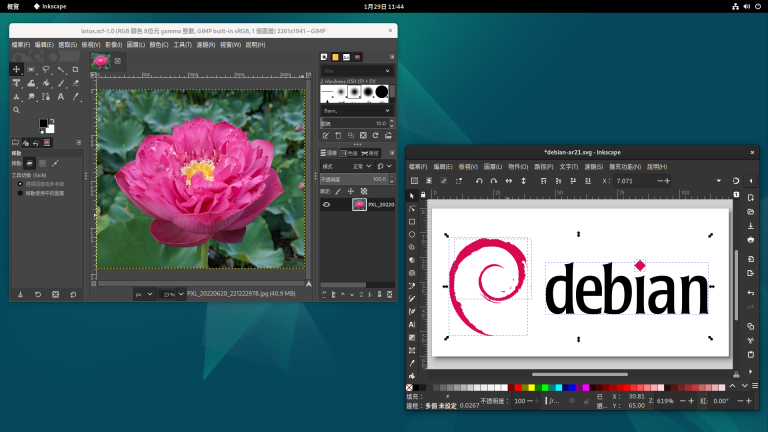Expand GIMP brushes panel configure button
This screenshot has width=768, height=432.
(x=392, y=57)
